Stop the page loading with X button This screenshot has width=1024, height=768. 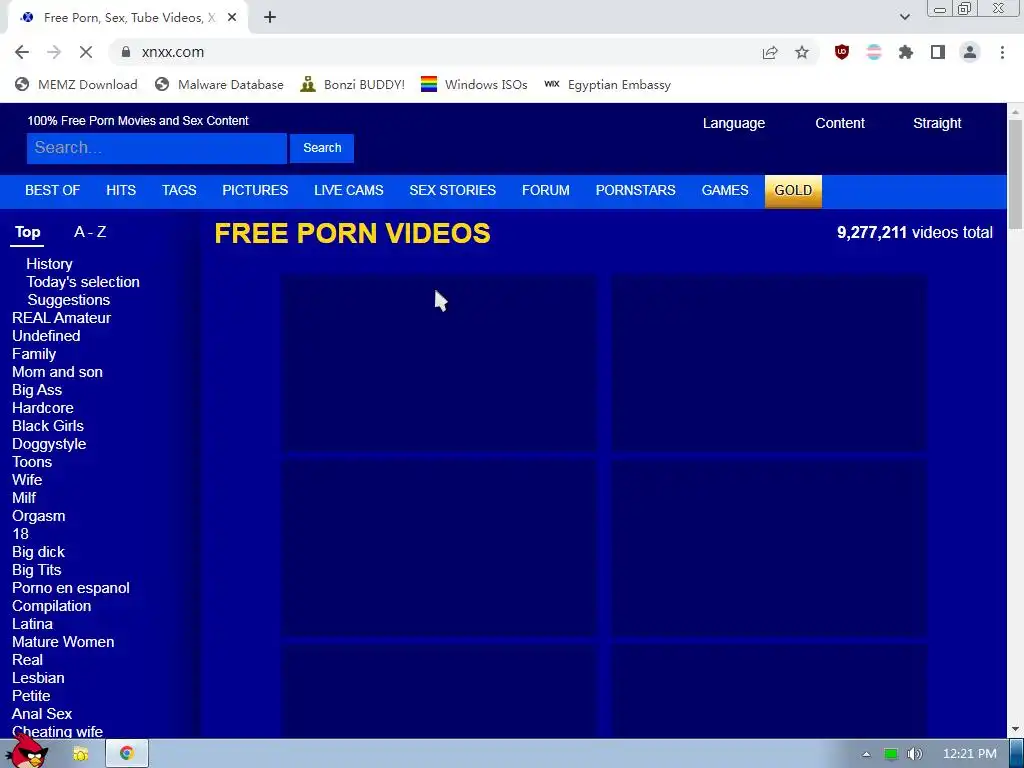tap(86, 52)
